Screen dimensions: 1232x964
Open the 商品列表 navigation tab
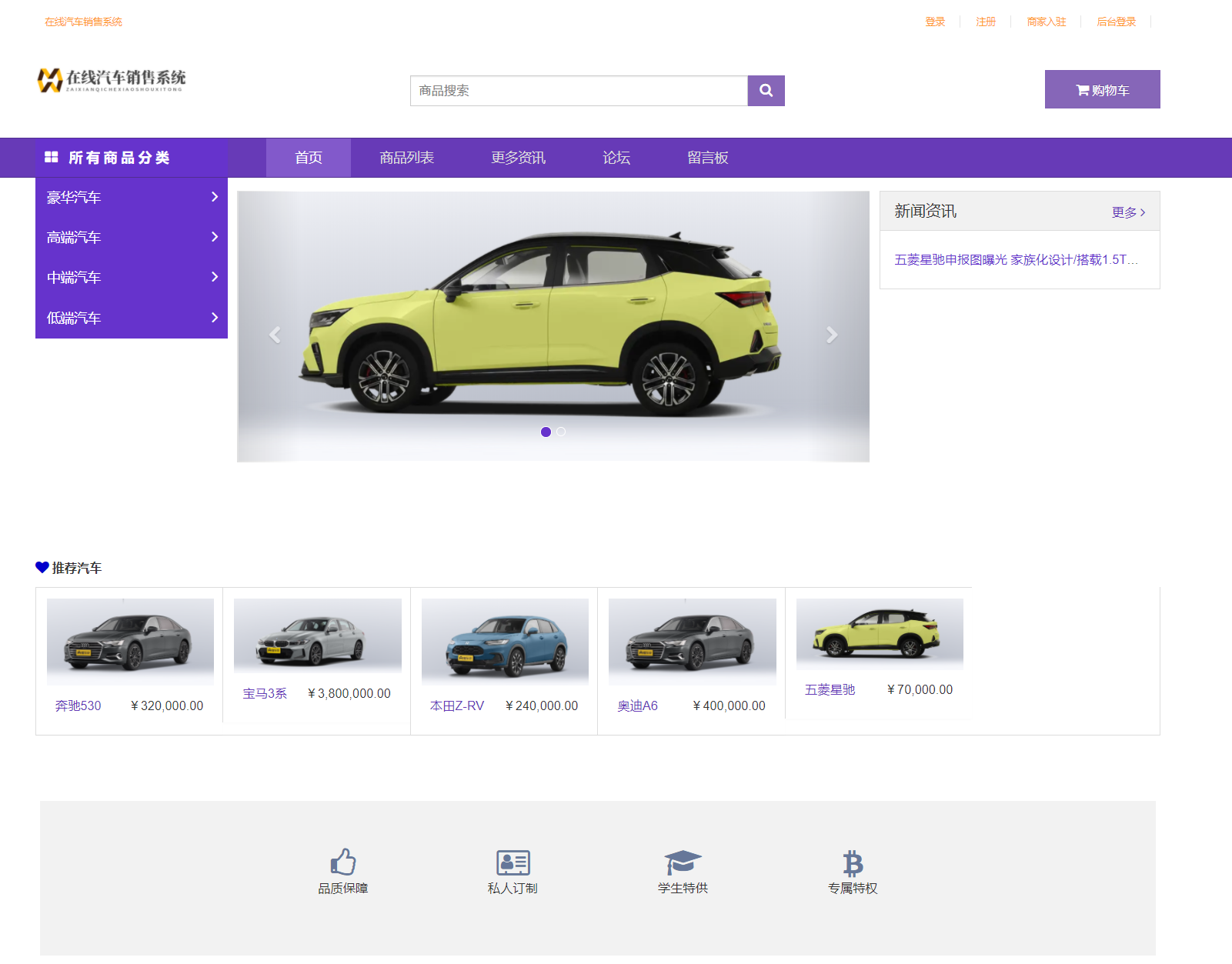click(x=406, y=158)
